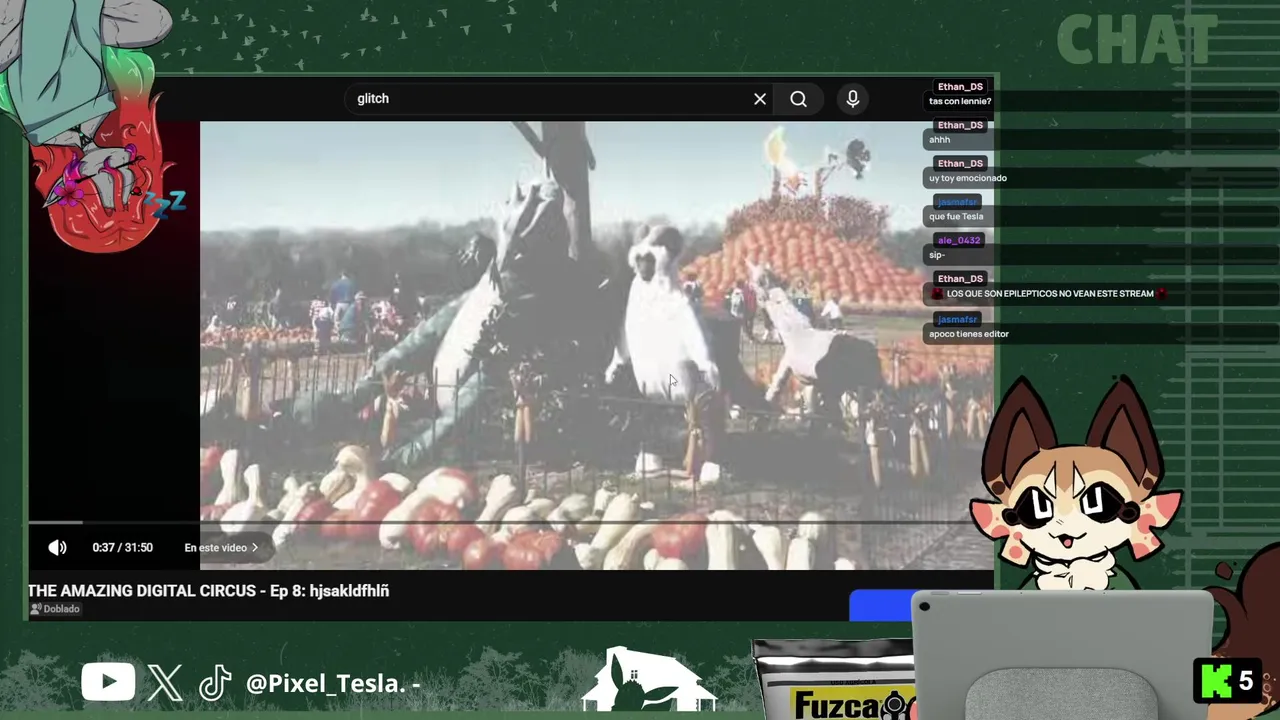Click chat message 'tas con lennie?'
The width and height of the screenshot is (1280, 720).
point(960,101)
